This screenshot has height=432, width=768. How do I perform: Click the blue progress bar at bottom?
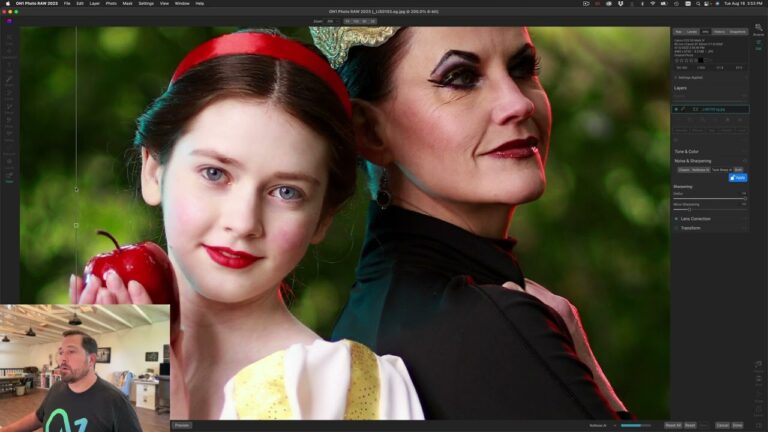(636, 425)
